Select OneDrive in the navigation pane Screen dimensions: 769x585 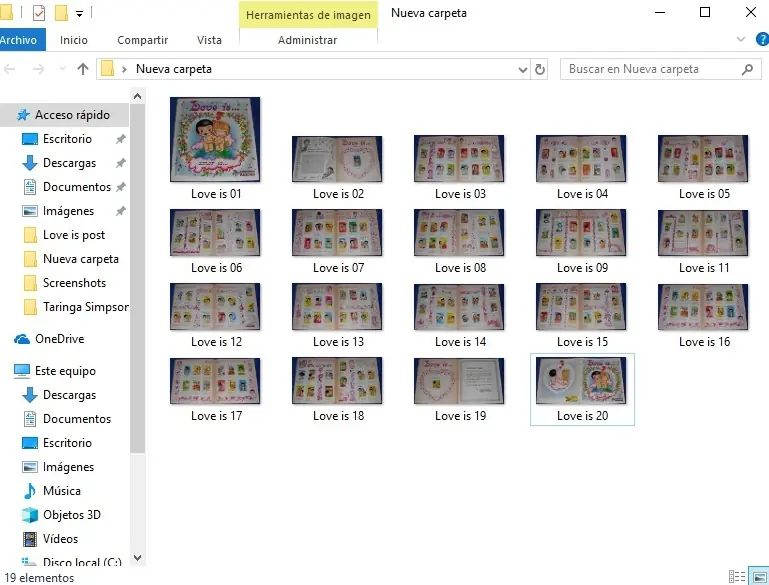[59, 339]
